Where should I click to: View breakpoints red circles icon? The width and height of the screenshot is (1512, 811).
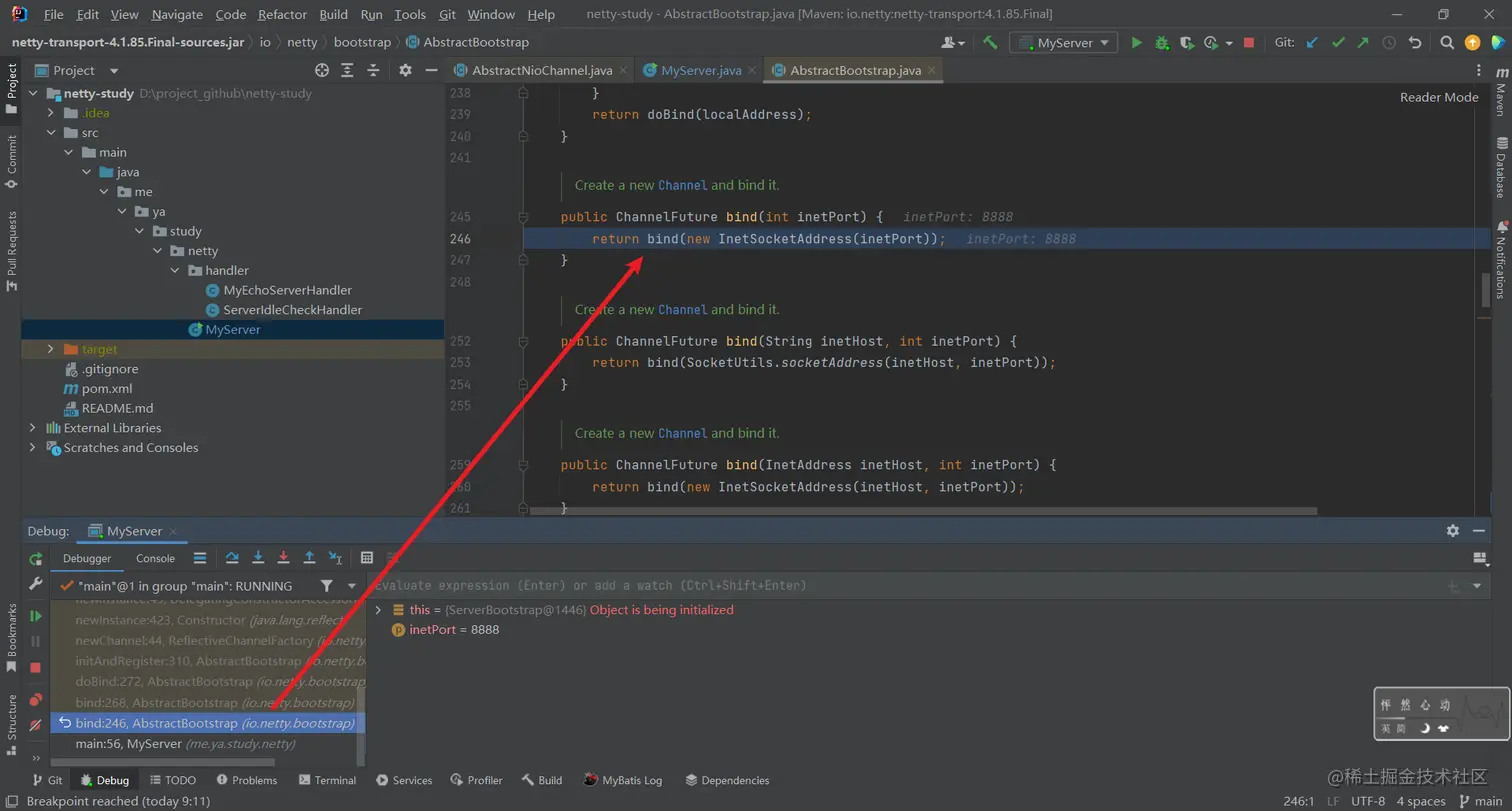[x=36, y=700]
